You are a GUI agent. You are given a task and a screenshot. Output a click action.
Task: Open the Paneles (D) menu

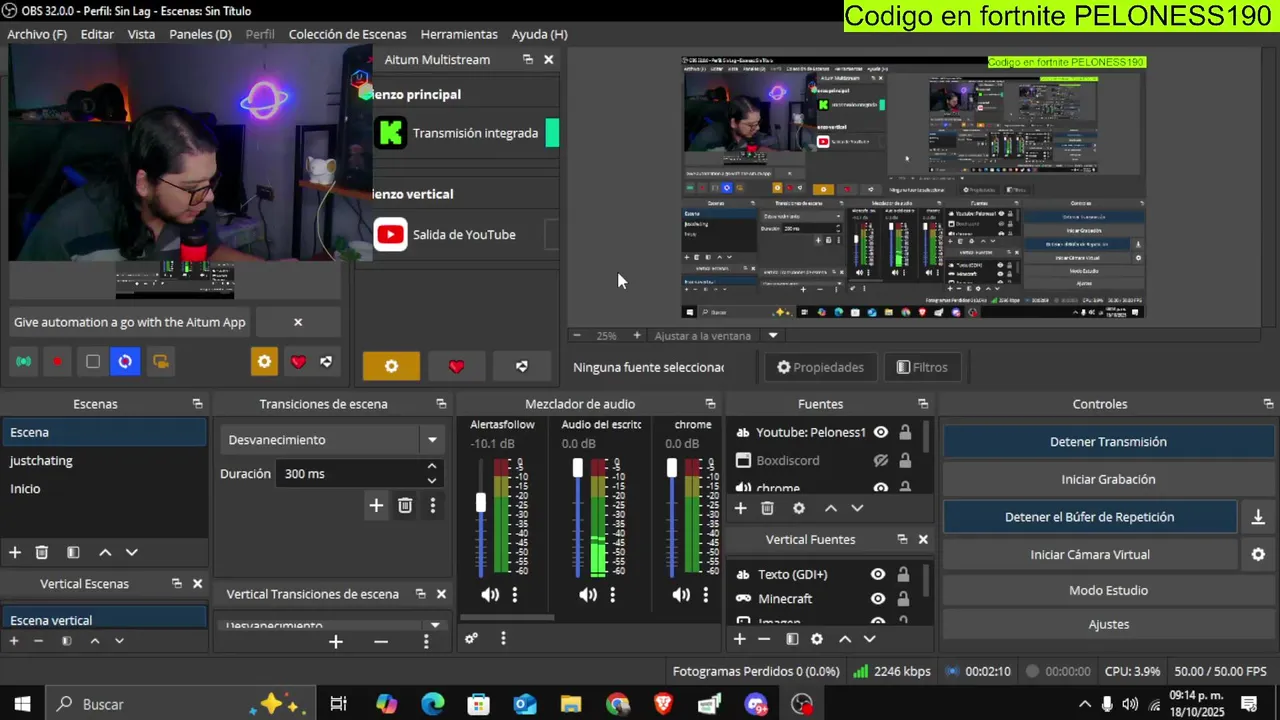tap(200, 34)
